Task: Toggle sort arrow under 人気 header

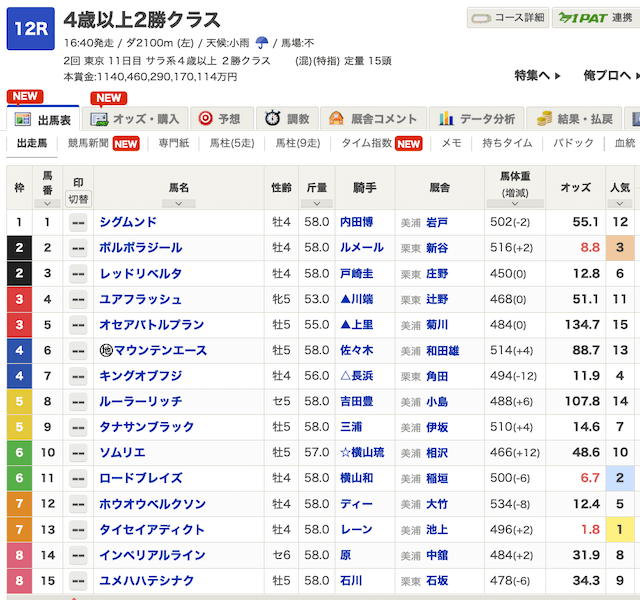Action: pyautogui.click(x=620, y=203)
